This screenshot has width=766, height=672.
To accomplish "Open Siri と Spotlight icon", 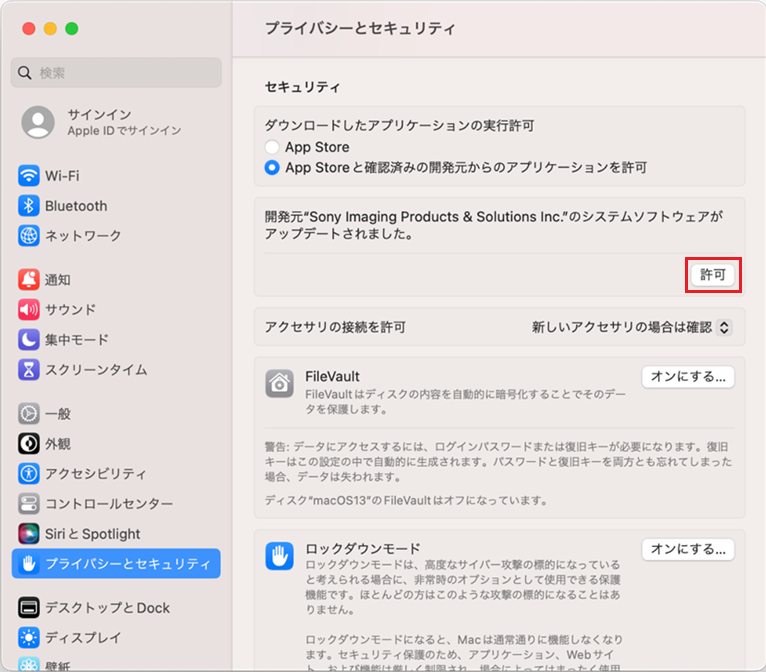I will tap(29, 534).
